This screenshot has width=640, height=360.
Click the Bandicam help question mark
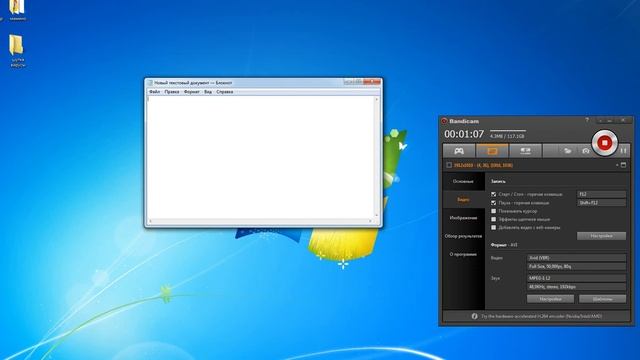(587, 120)
